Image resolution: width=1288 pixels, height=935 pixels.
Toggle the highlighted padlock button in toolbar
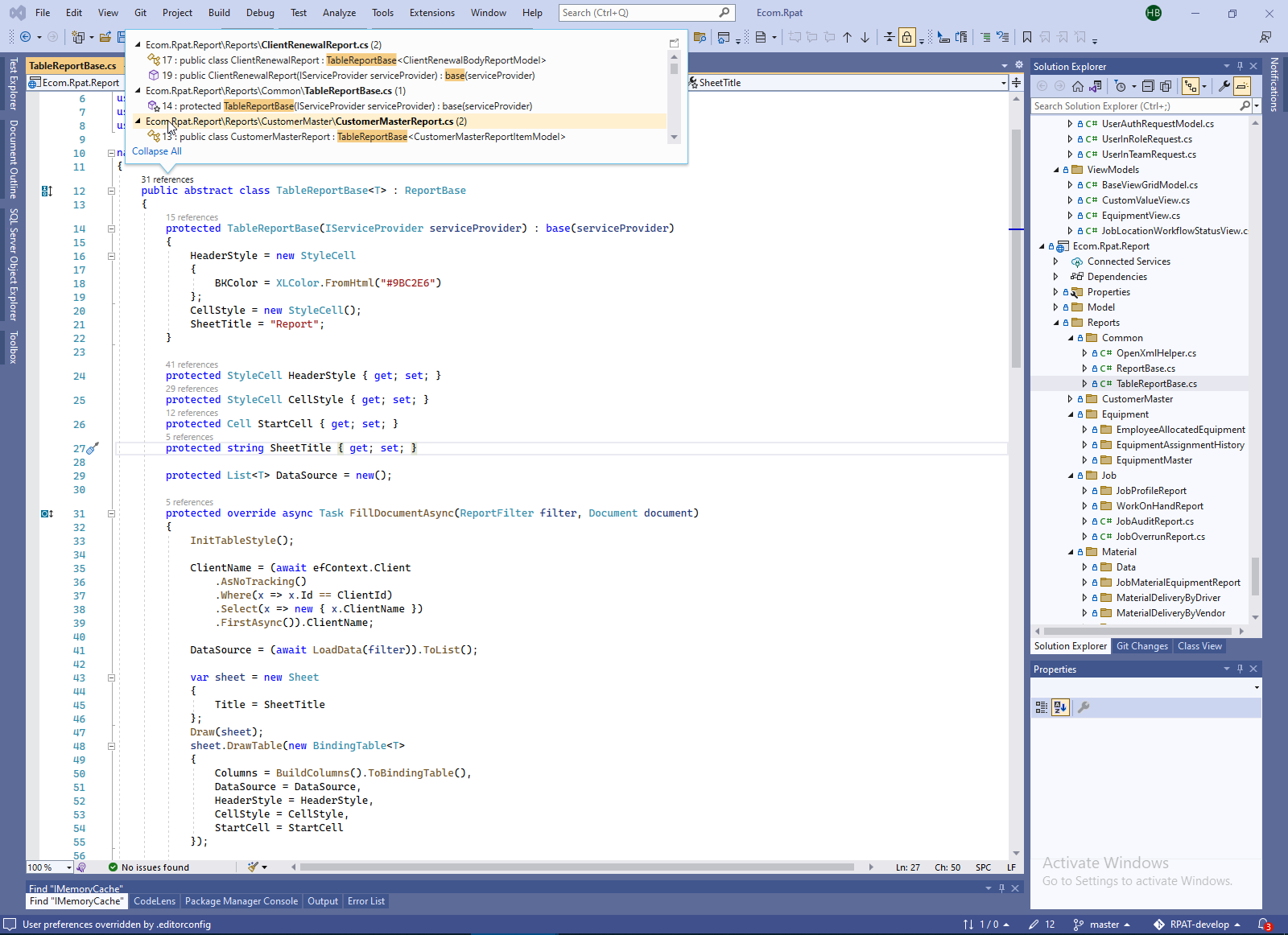click(x=907, y=37)
